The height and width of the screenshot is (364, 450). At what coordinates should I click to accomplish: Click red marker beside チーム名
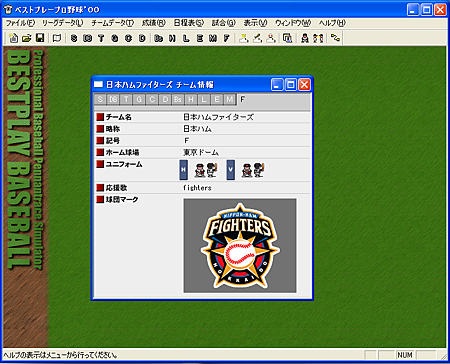click(x=100, y=117)
